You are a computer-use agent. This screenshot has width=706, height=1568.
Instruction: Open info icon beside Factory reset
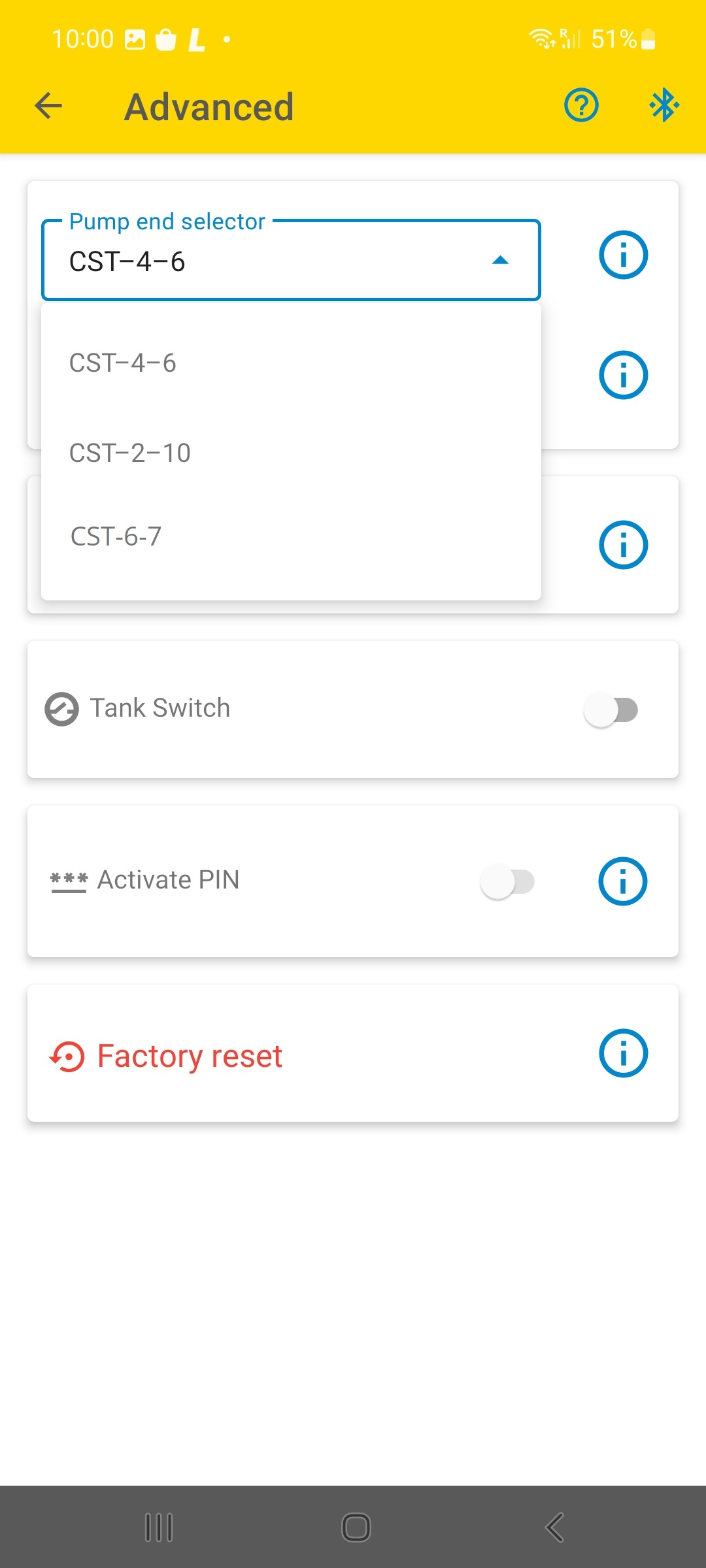click(623, 1053)
